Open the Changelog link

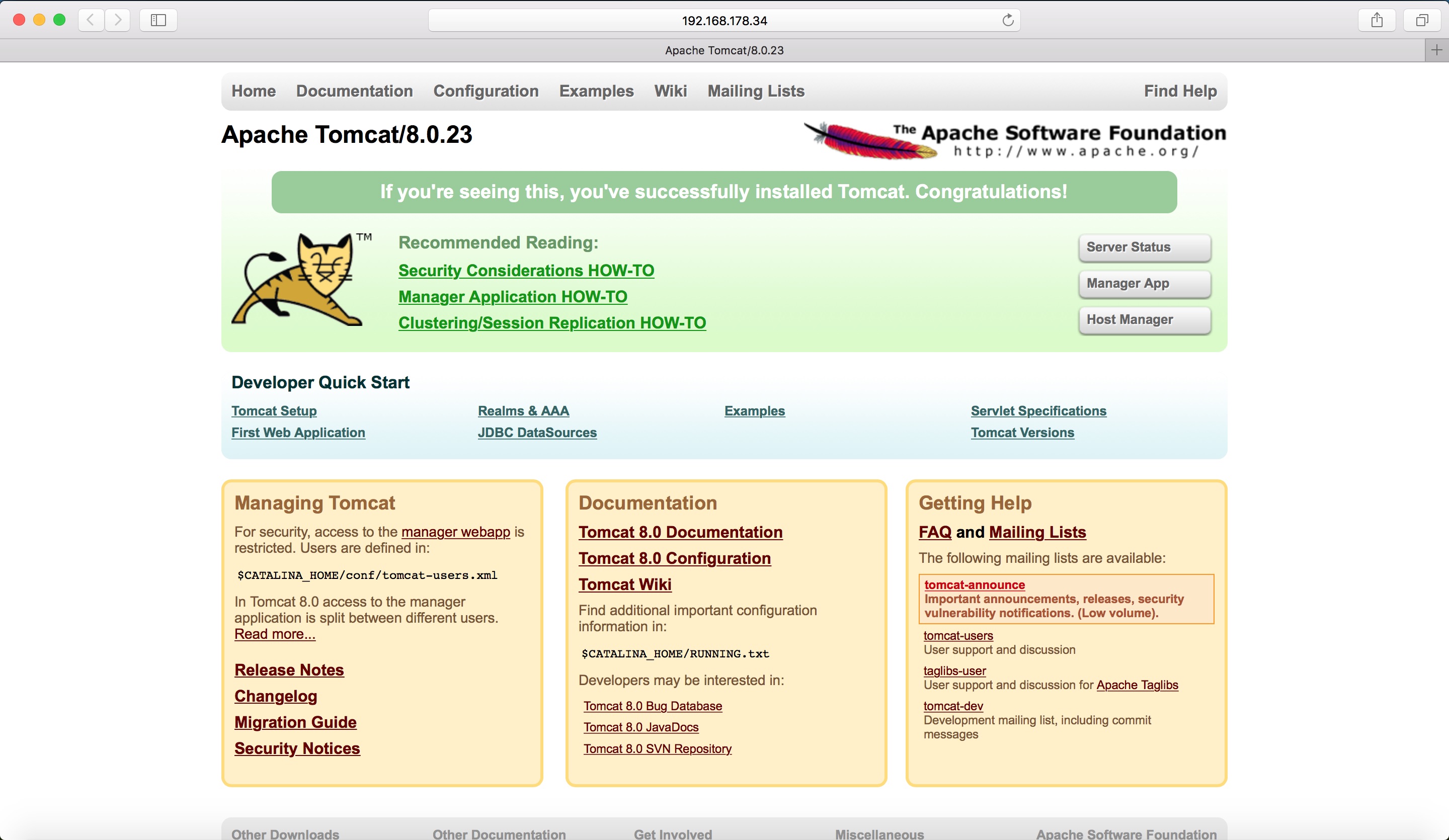pos(275,696)
